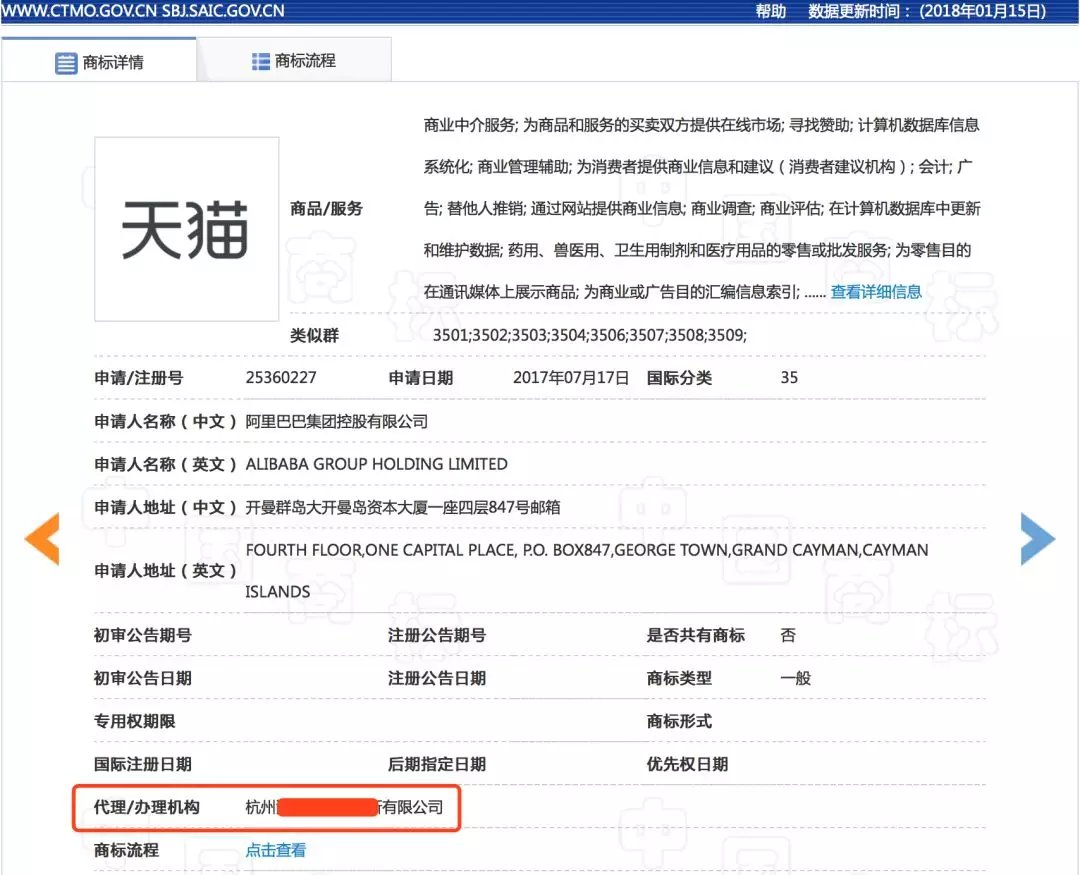Click the red redacted bar in agency row
The image size is (1080, 875).
[x=326, y=807]
